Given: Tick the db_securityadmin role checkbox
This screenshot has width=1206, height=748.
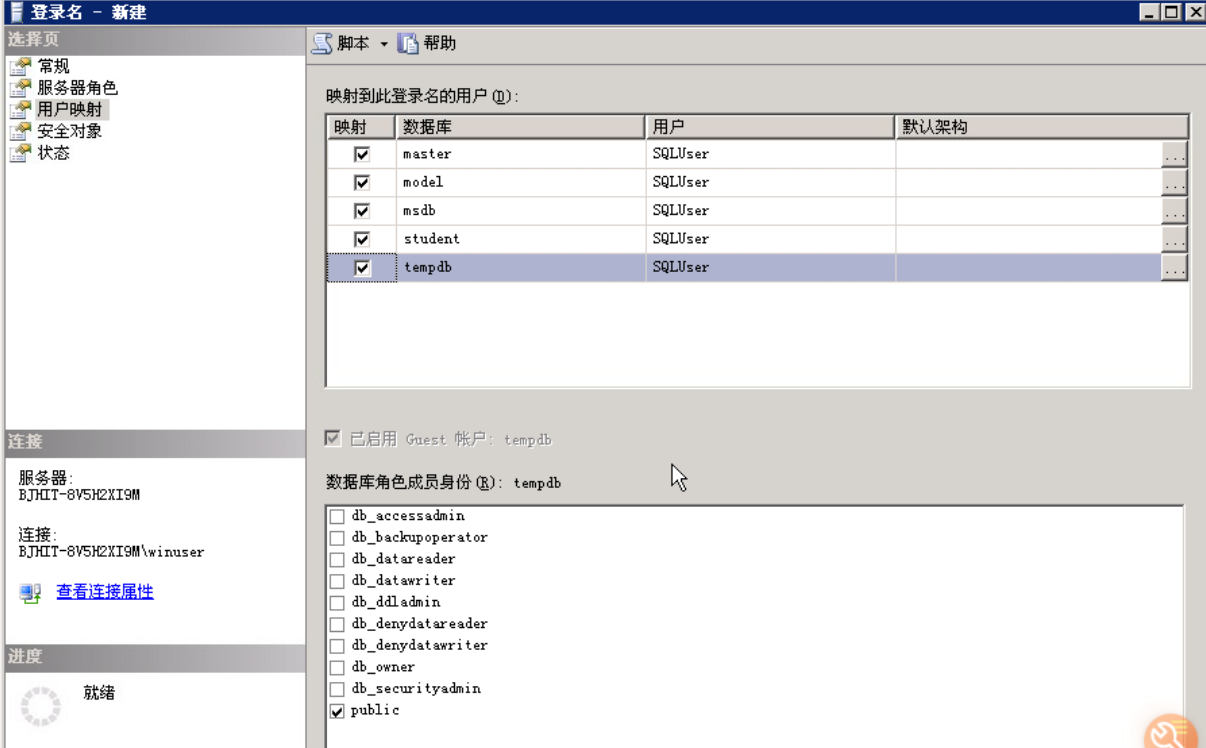Looking at the screenshot, I should click(337, 689).
